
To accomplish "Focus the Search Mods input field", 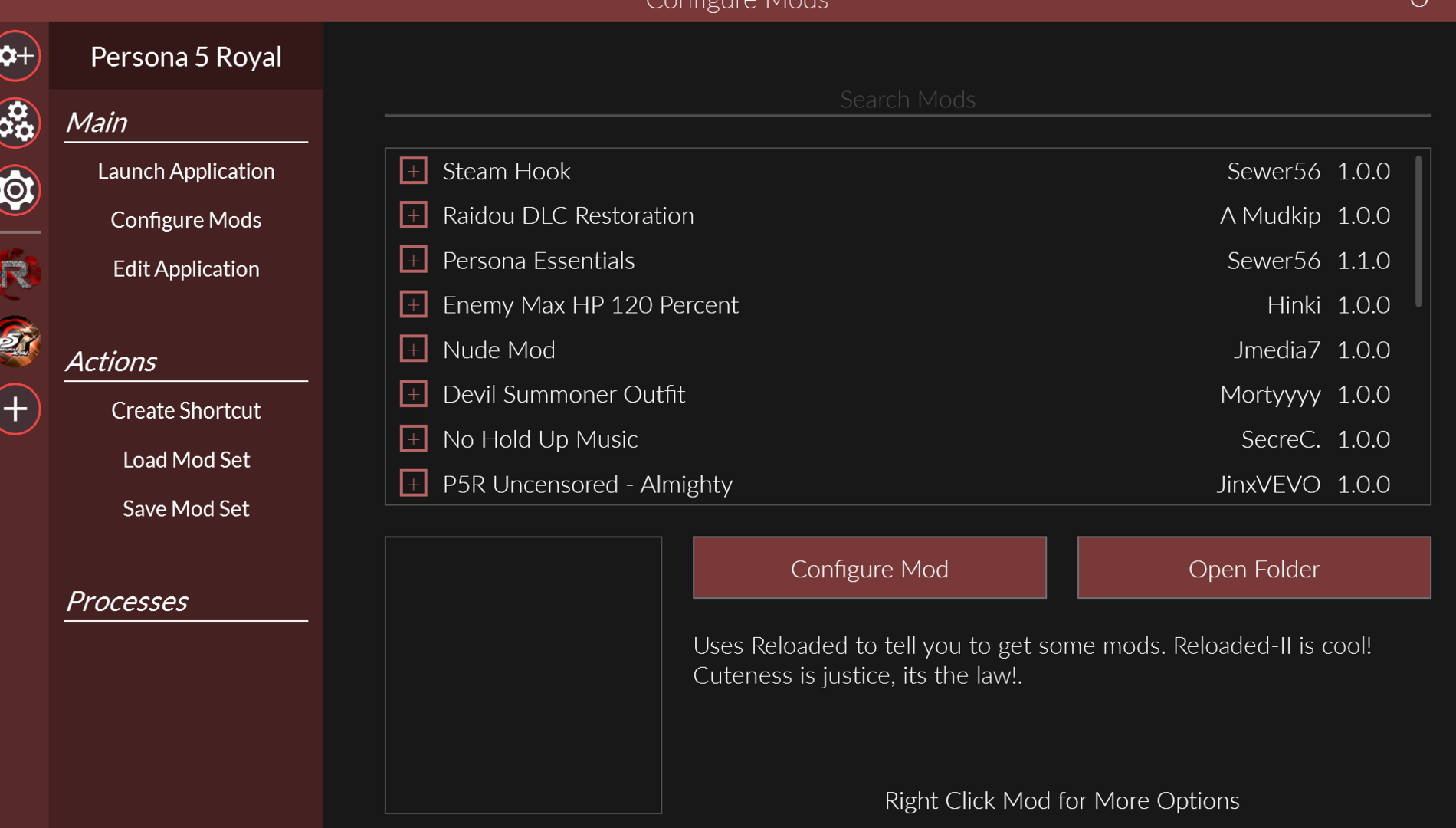I will click(907, 100).
